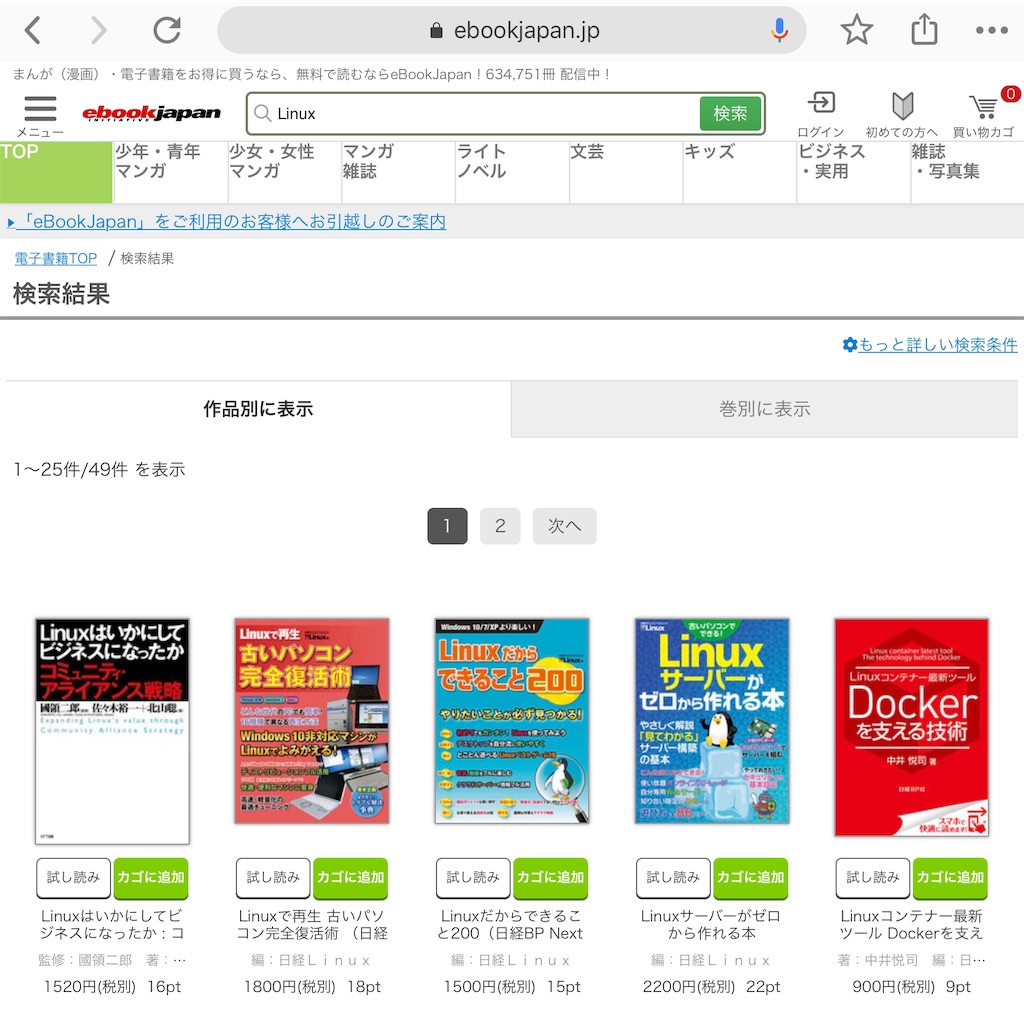Image resolution: width=1024 pixels, height=1013 pixels.
Task: Click 試し読み for Linuxサーバーがゼロから作れる本
Action: (x=673, y=878)
